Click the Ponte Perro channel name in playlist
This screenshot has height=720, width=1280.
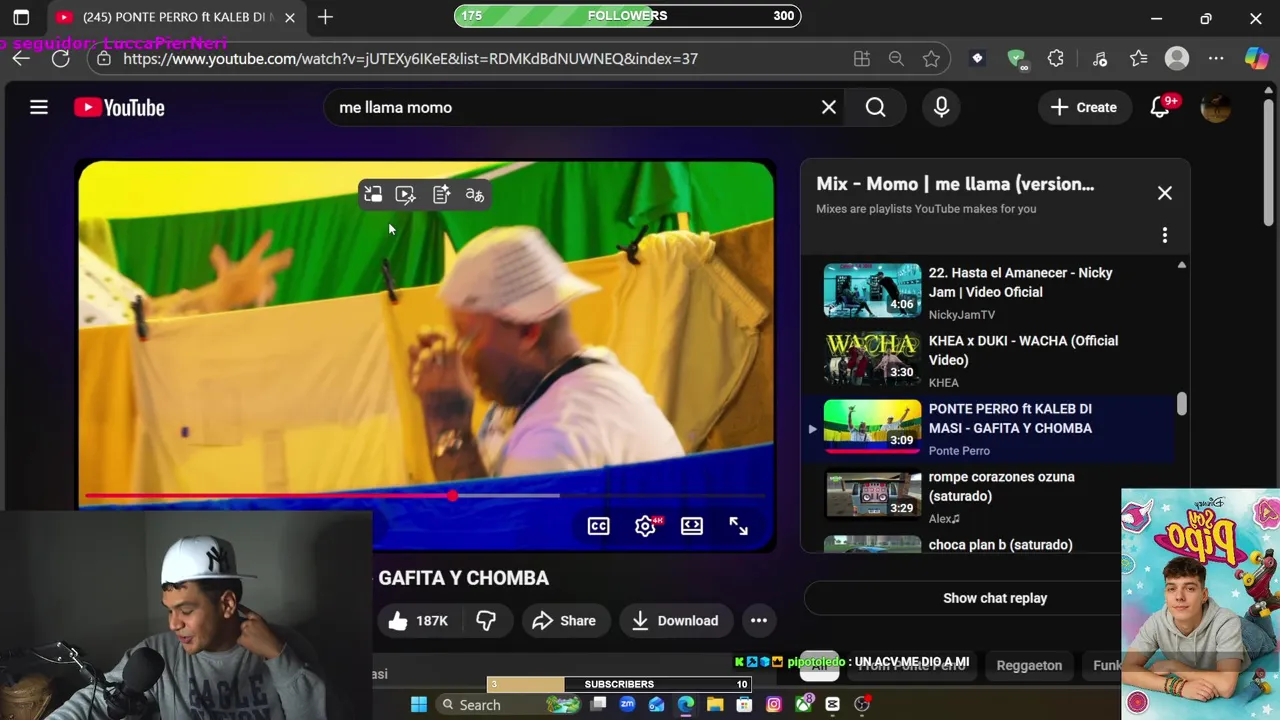[x=959, y=451]
